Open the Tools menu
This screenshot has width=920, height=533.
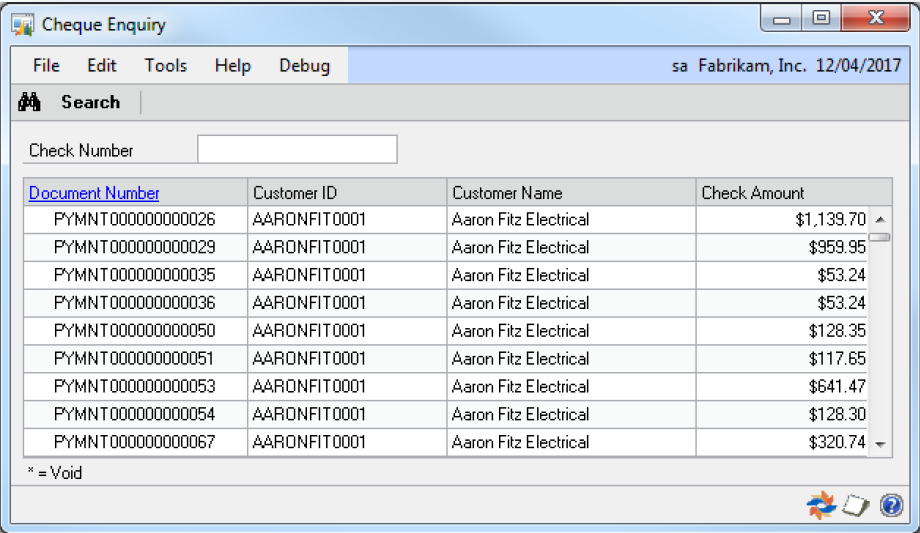click(x=165, y=66)
